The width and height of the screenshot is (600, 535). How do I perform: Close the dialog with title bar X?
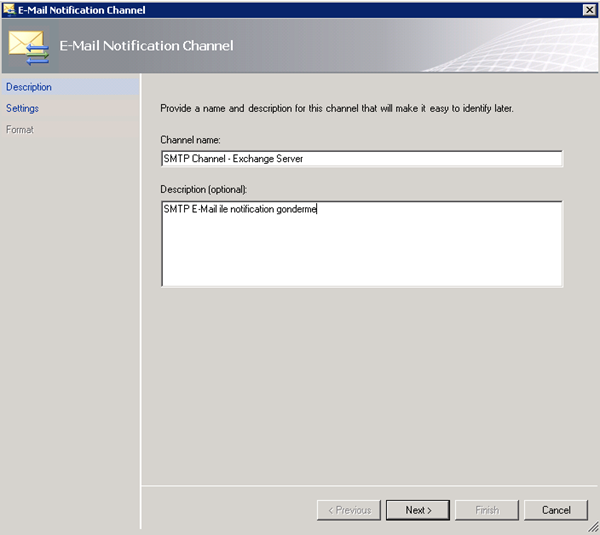tap(589, 10)
